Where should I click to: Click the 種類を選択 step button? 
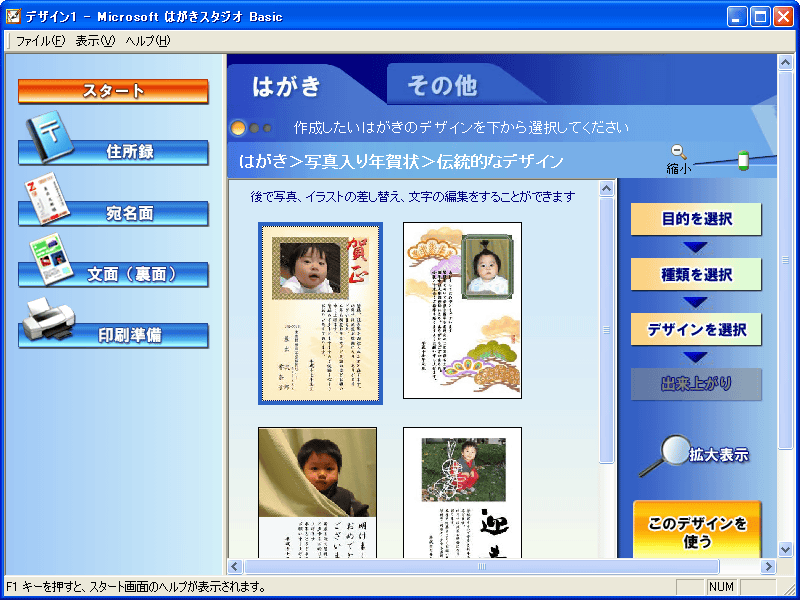696,274
